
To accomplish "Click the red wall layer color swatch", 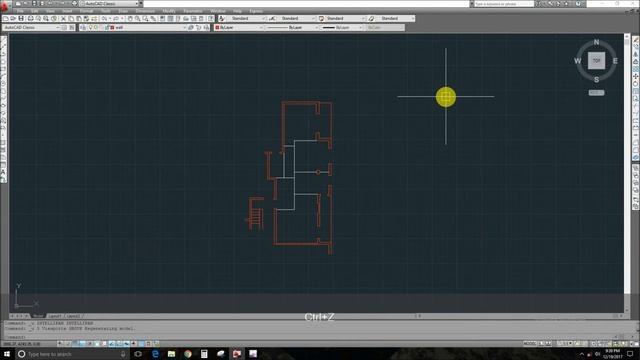I will pyautogui.click(x=112, y=27).
